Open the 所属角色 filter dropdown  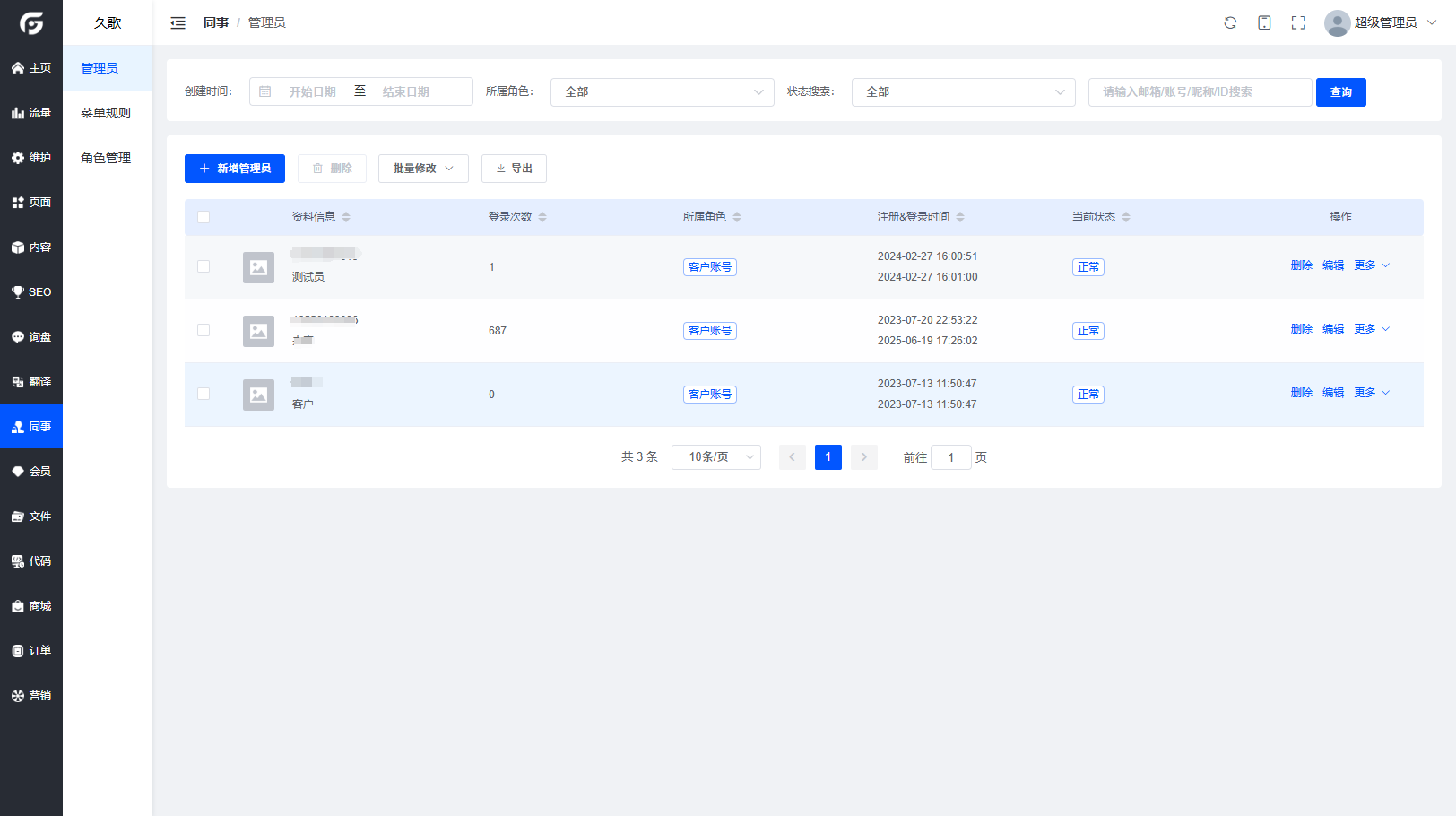coord(662,91)
